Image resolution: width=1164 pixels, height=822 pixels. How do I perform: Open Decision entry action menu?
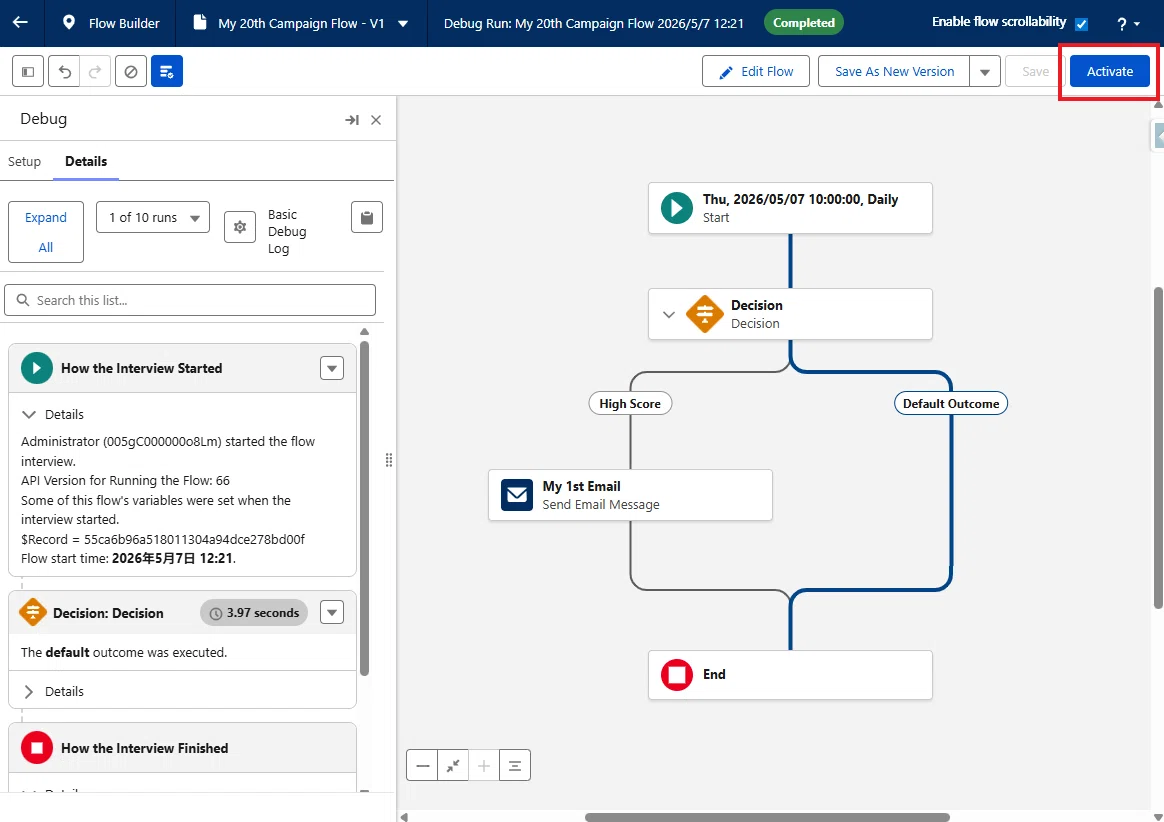pyautogui.click(x=332, y=613)
